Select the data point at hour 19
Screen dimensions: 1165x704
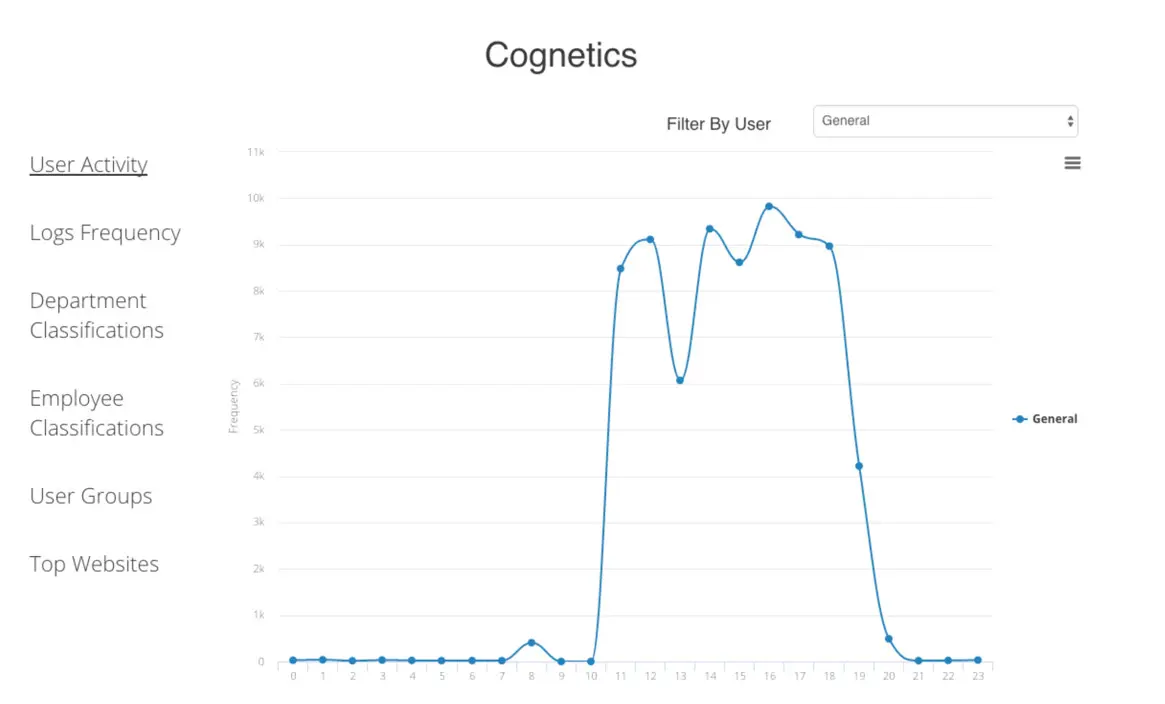click(858, 465)
